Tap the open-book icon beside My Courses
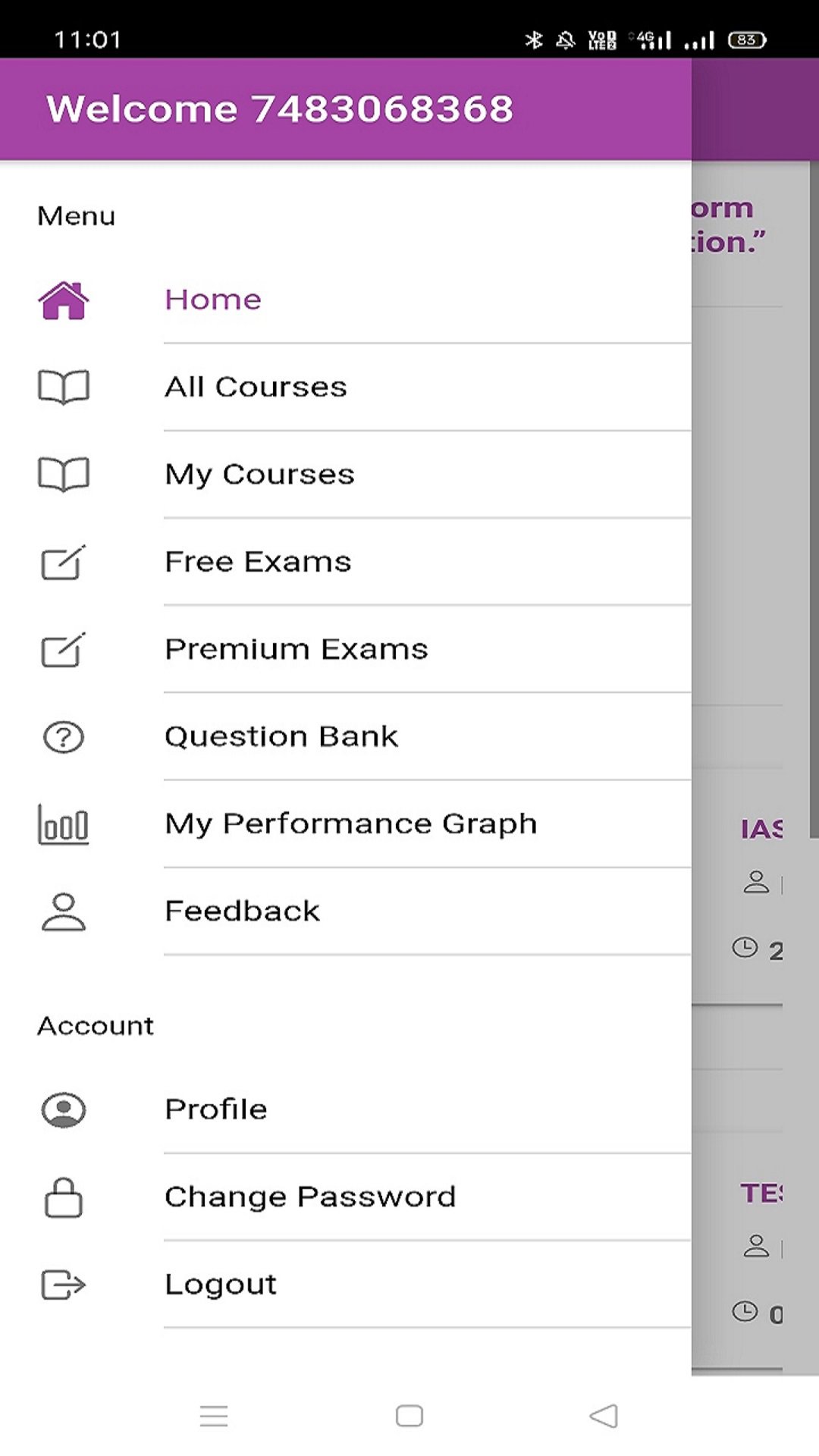819x1456 pixels. click(64, 475)
